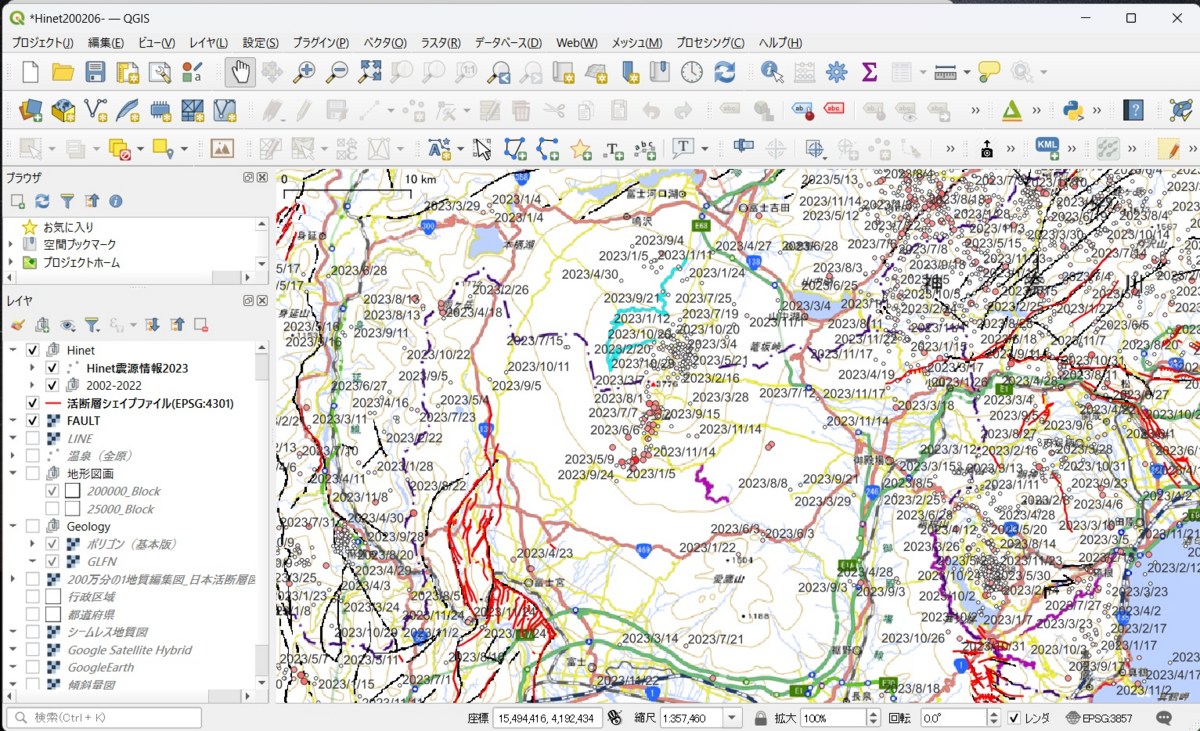Toggle Hinet震源情報2023 layer visibility

53,368
